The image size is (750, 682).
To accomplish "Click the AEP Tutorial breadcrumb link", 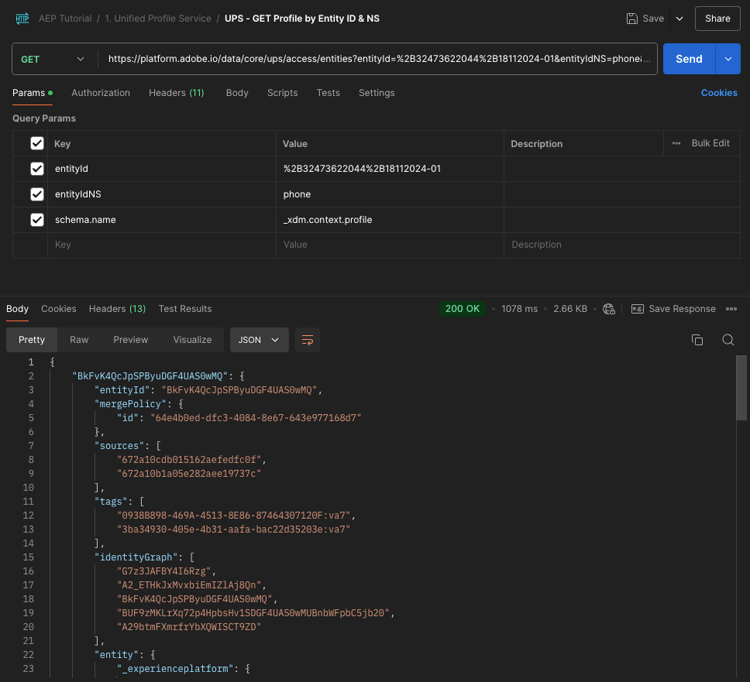I will [65, 19].
